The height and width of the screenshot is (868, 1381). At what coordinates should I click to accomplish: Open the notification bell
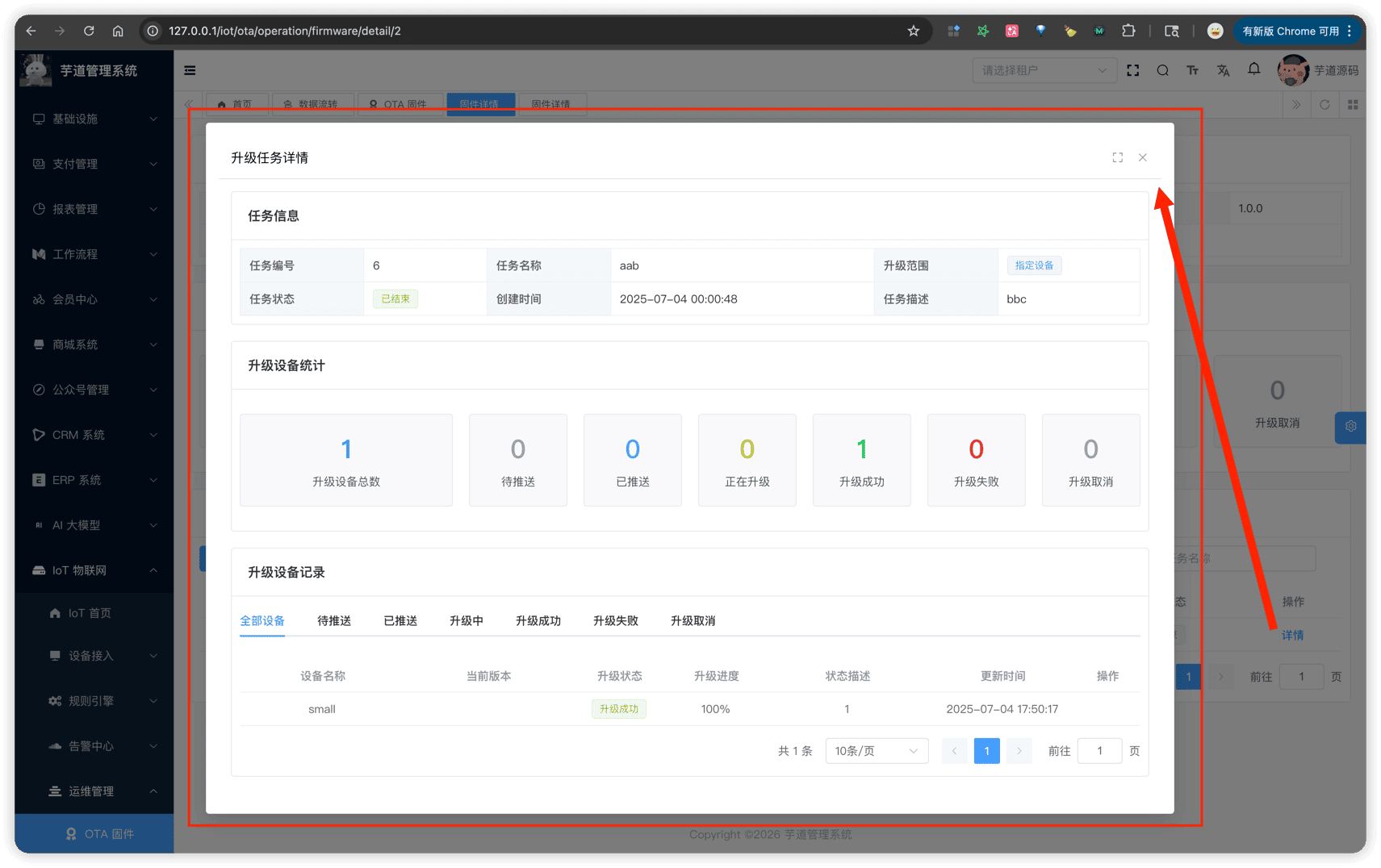(x=1253, y=69)
